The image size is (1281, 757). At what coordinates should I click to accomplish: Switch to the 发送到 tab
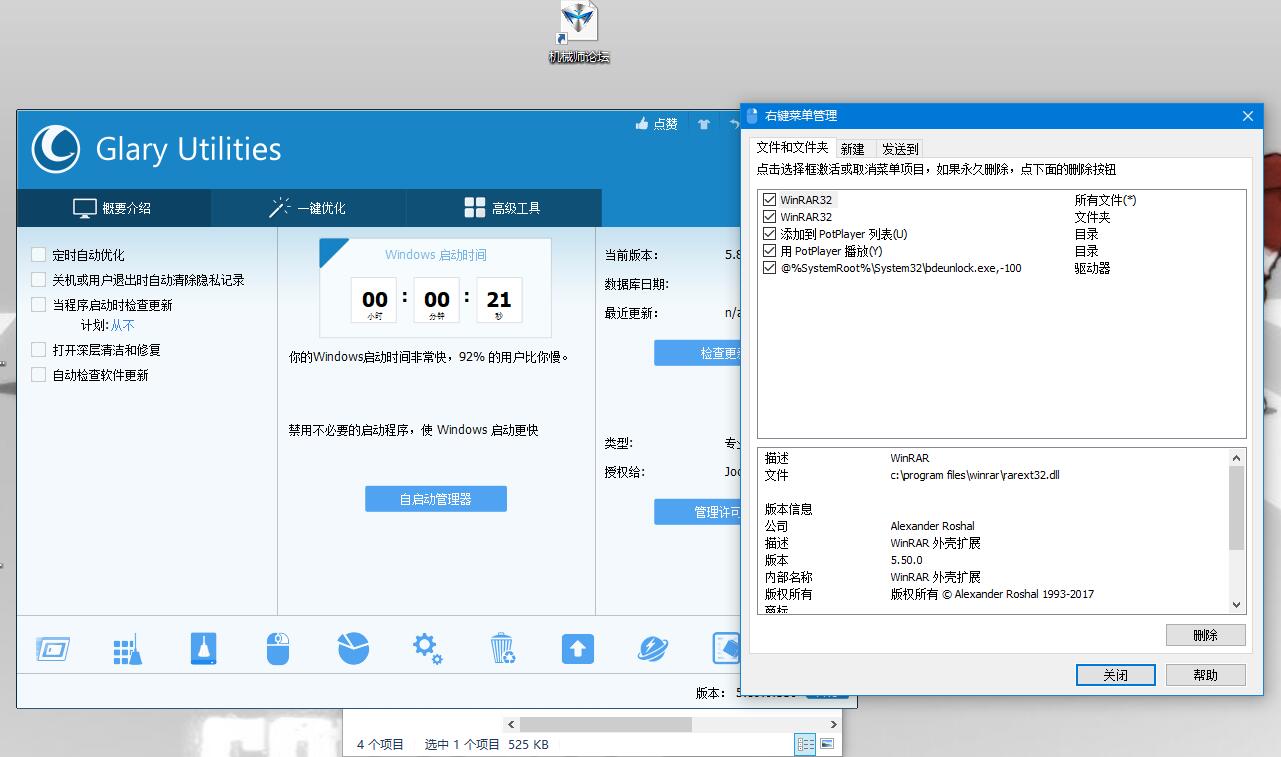[900, 149]
